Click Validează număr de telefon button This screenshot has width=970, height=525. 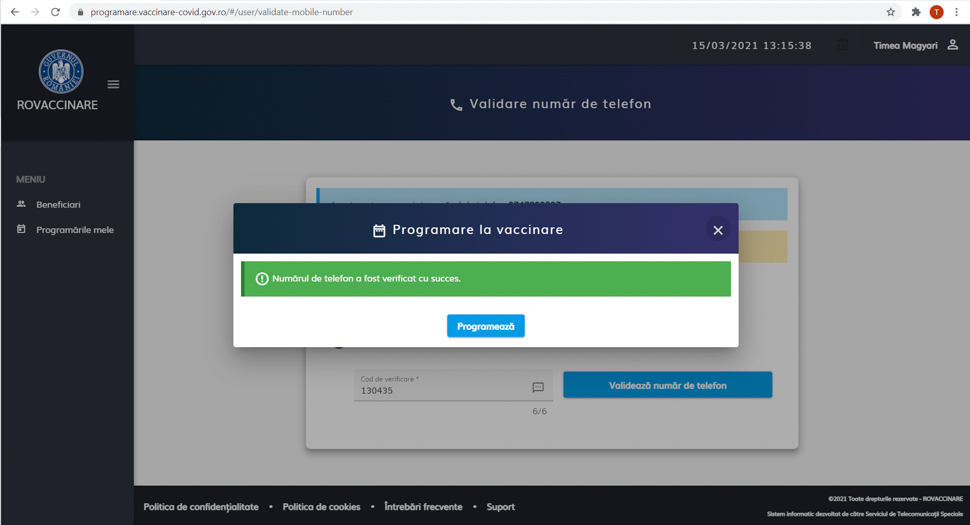[x=667, y=385]
